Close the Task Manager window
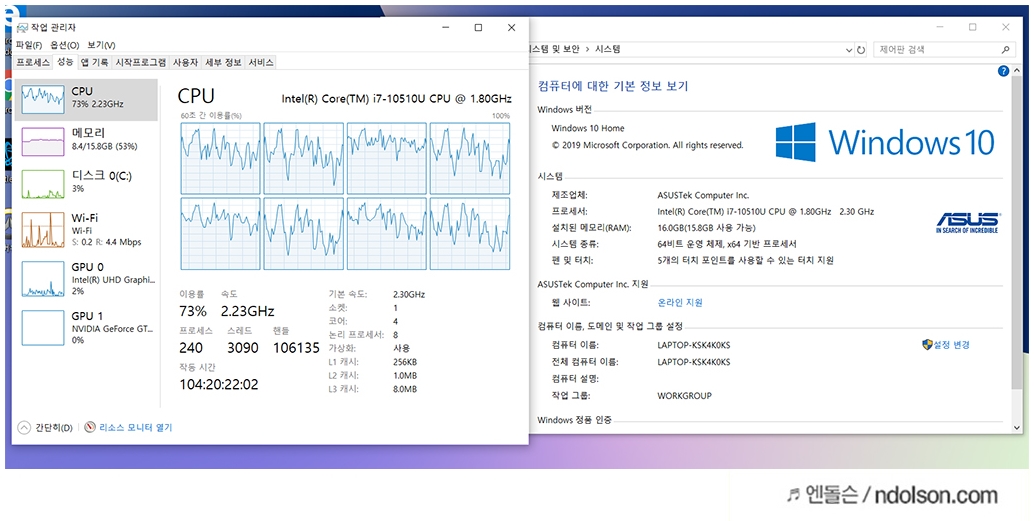The image size is (1034, 521). (x=512, y=28)
